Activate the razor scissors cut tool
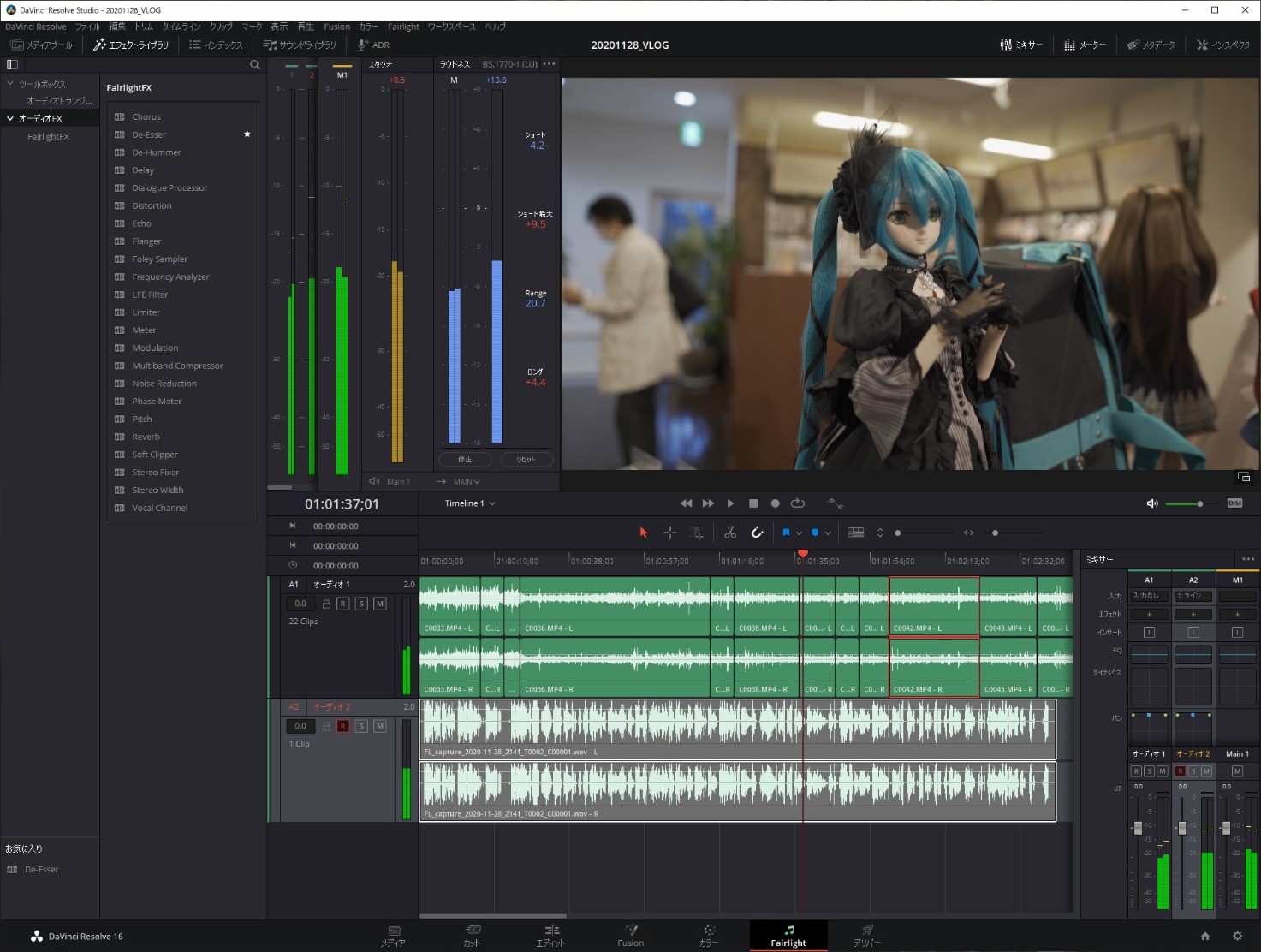This screenshot has height=952, width=1261. coord(730,533)
